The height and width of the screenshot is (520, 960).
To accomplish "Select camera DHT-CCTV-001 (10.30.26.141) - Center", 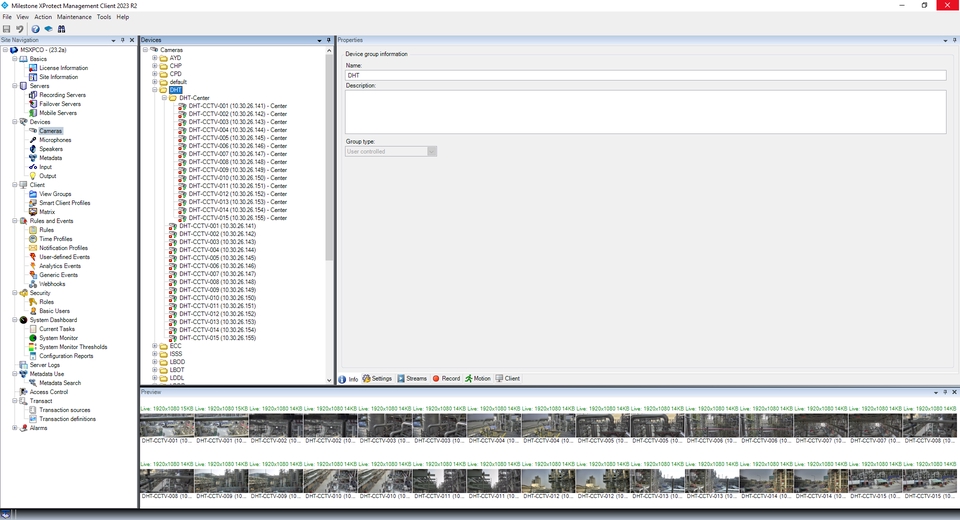I will pos(238,106).
